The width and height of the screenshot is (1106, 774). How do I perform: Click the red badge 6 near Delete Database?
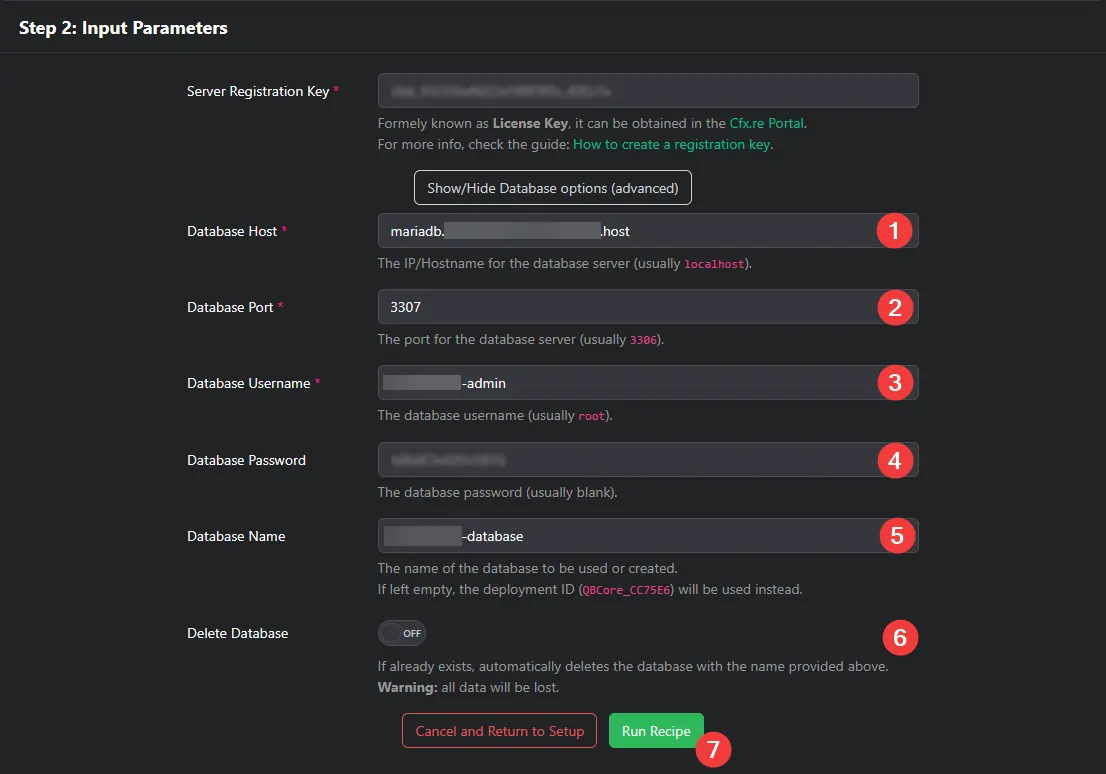899,637
